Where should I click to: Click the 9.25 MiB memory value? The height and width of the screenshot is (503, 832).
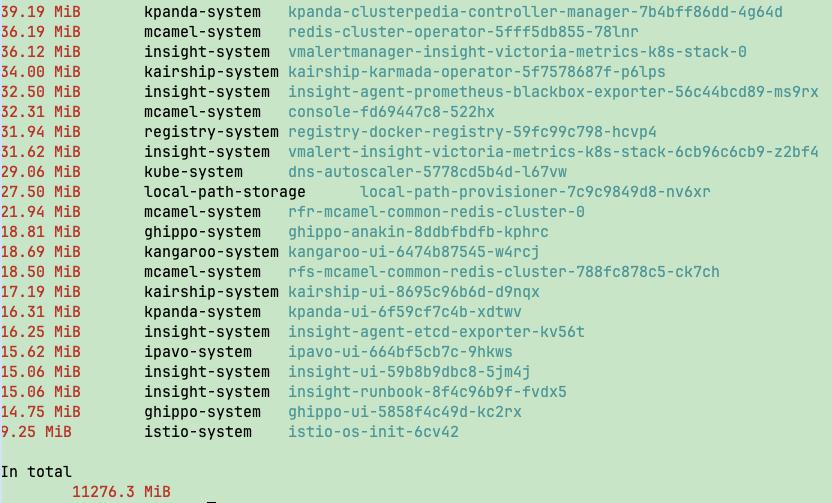click(x=37, y=432)
